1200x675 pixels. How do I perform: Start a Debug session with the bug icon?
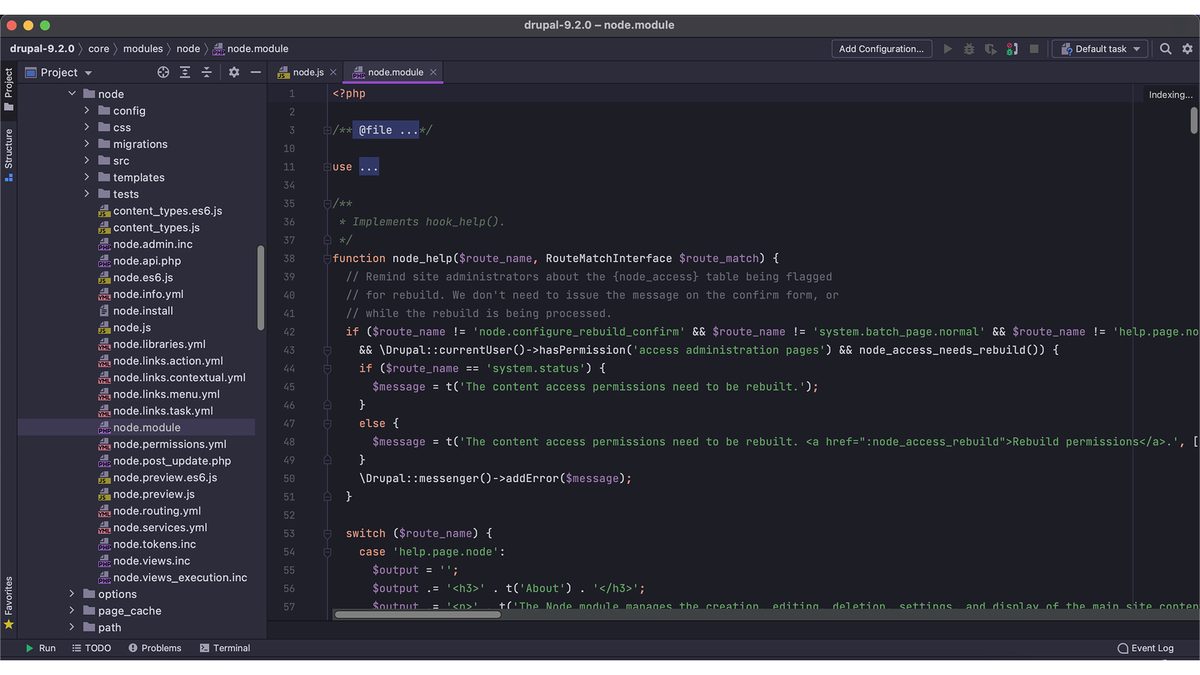[968, 48]
